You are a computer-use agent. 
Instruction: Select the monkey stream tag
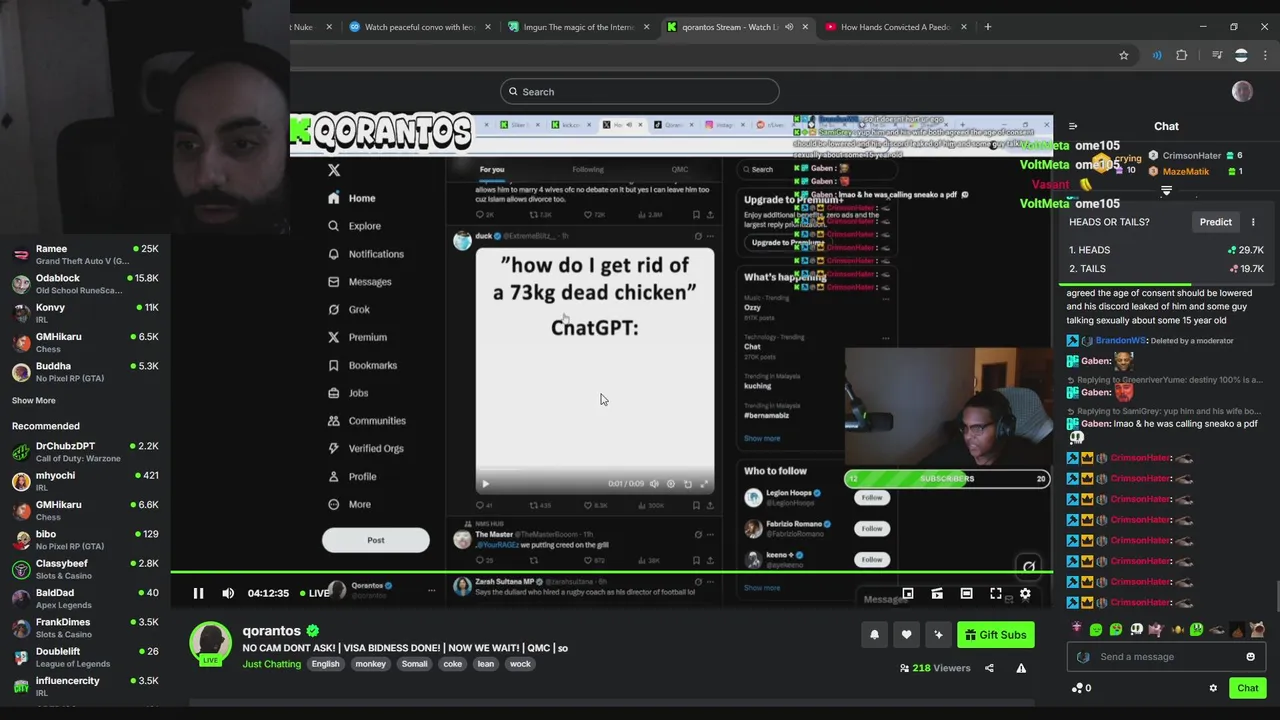(370, 664)
